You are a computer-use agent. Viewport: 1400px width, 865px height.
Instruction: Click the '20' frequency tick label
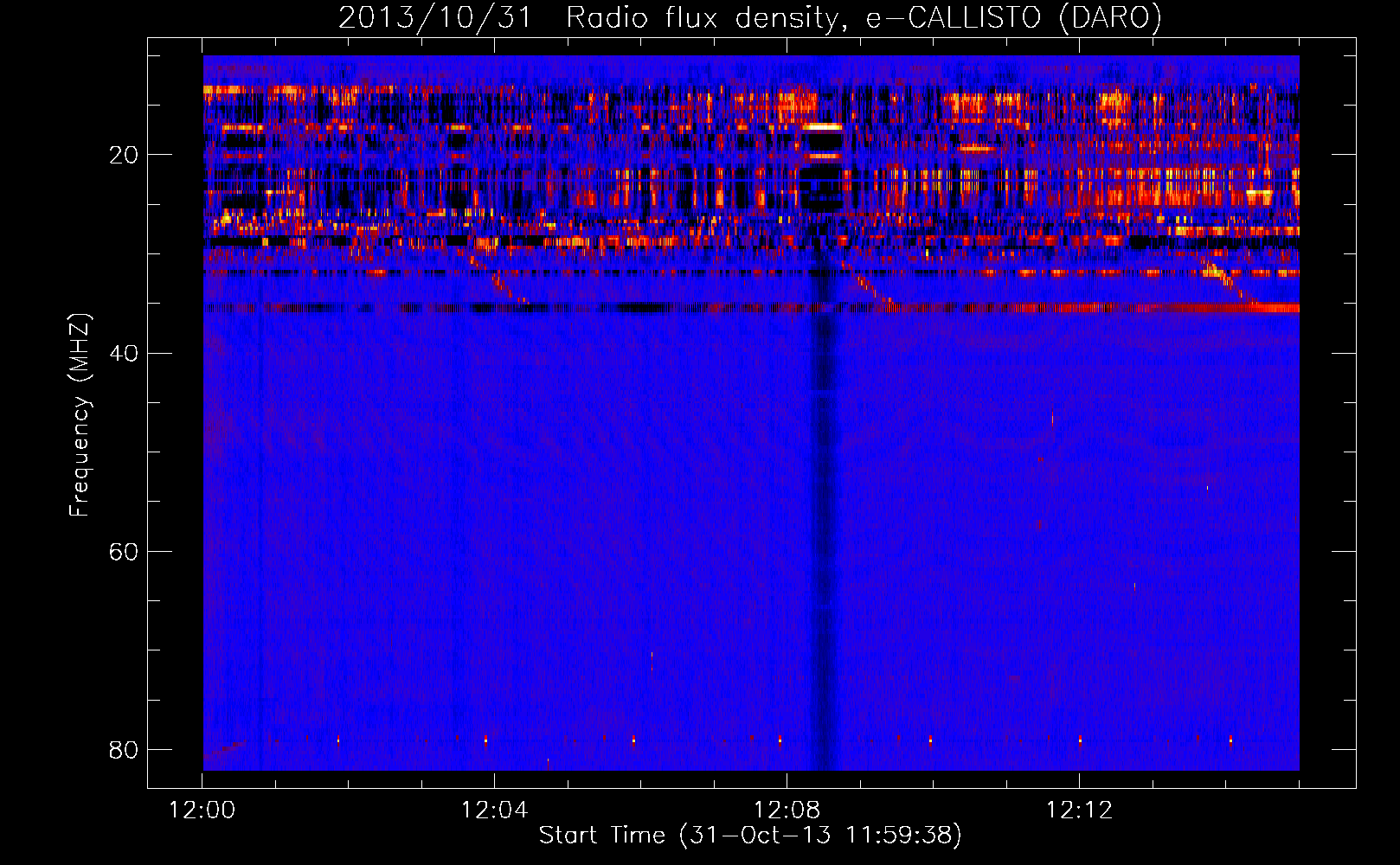point(124,155)
